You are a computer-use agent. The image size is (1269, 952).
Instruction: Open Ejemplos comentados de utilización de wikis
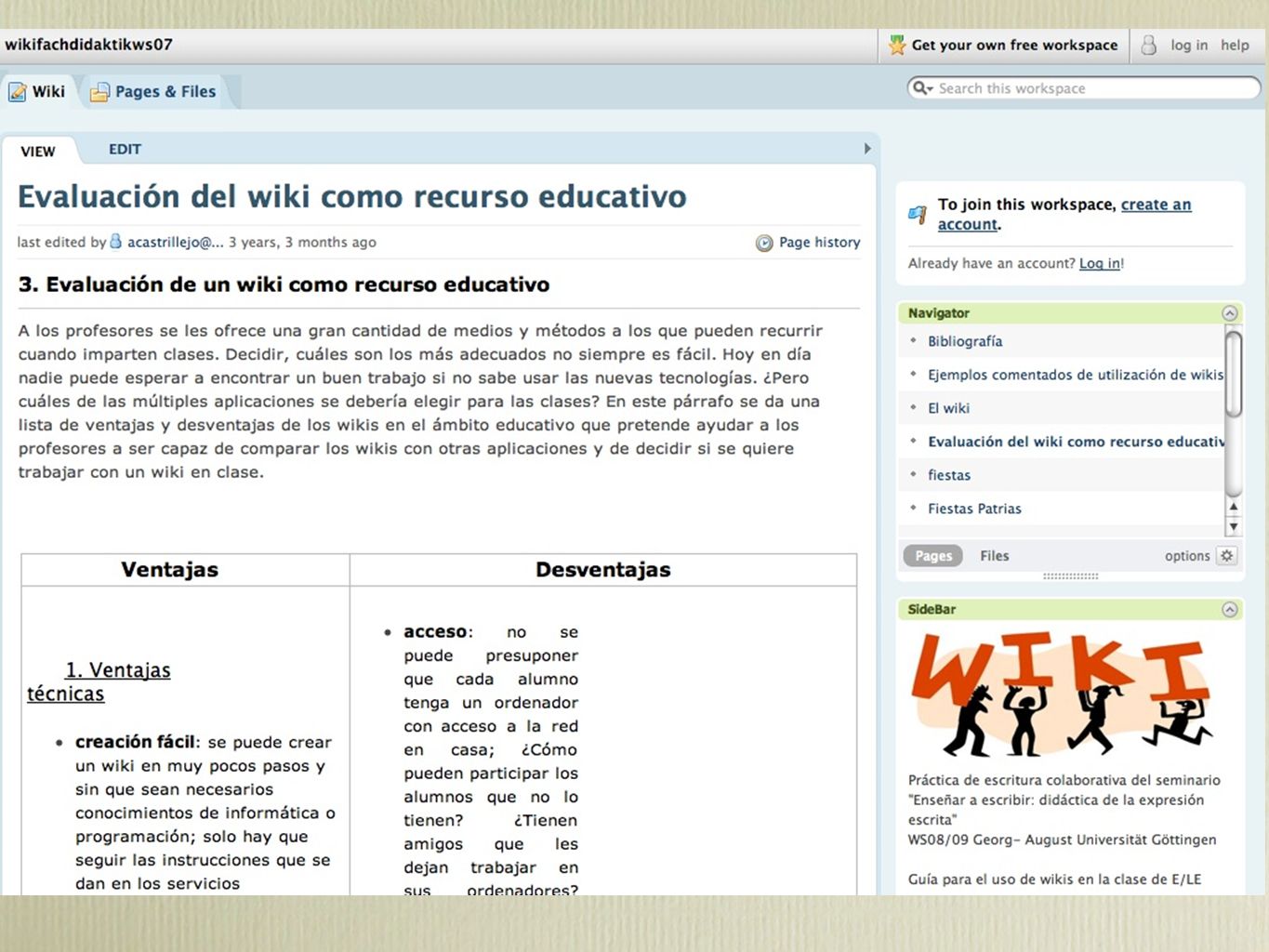click(x=1076, y=375)
